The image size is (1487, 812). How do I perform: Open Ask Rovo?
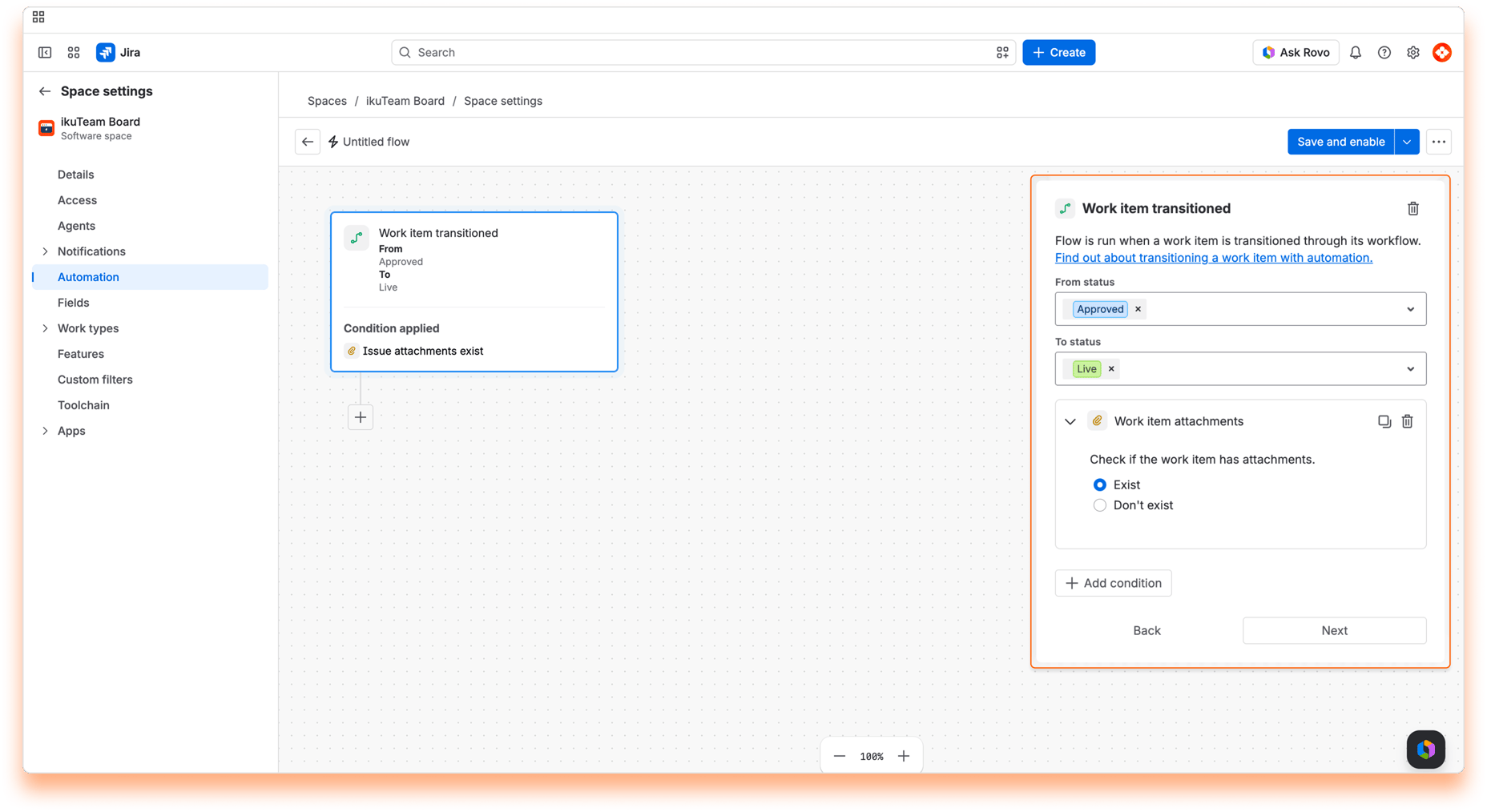point(1296,53)
